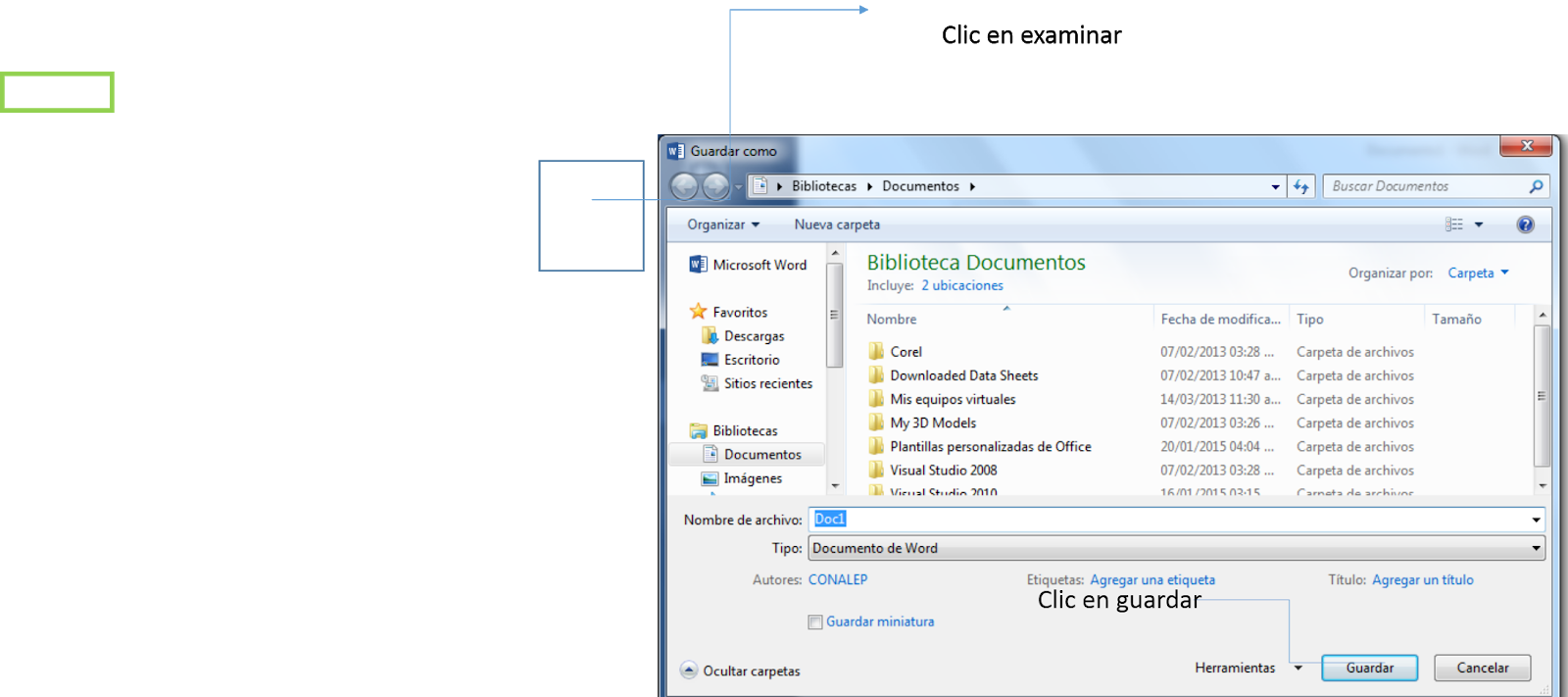This screenshot has width=1568, height=697.
Task: Open the help question mark icon
Action: pyautogui.click(x=1525, y=224)
